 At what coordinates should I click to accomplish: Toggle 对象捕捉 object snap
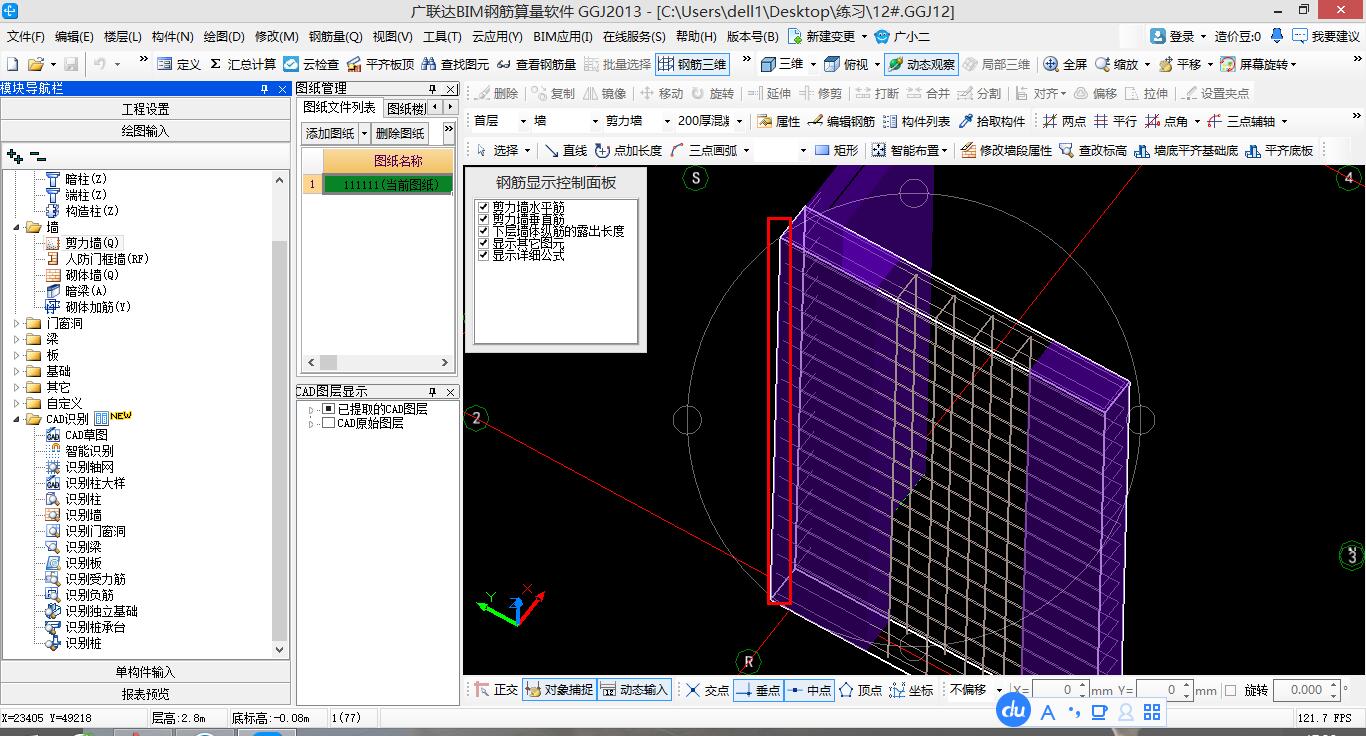558,690
